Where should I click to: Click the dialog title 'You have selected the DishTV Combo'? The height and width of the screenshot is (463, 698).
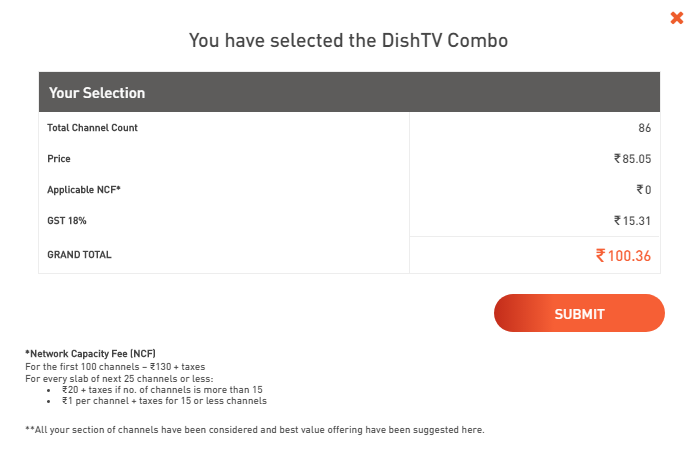click(x=349, y=41)
